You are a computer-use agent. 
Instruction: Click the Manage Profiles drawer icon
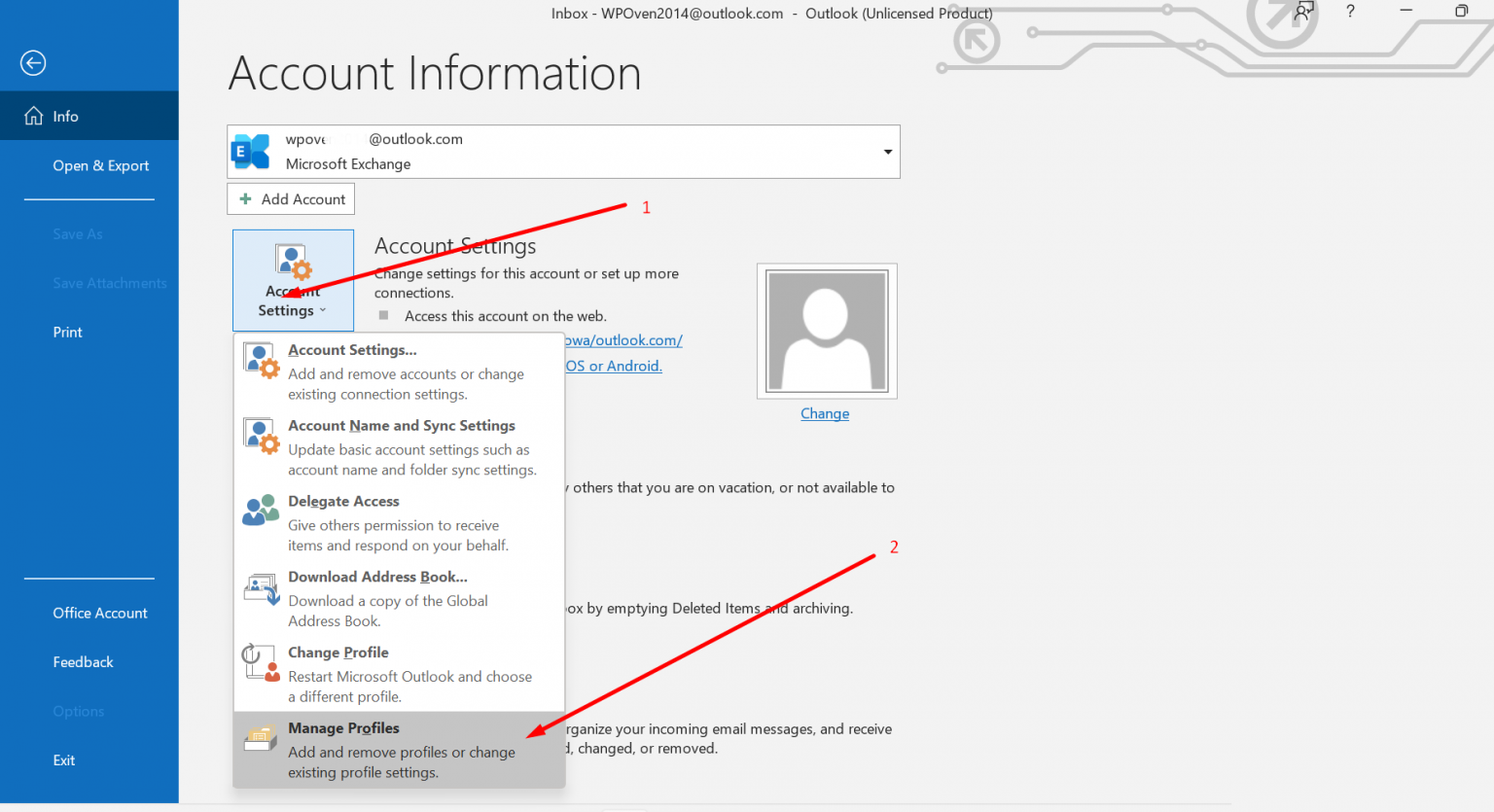[x=260, y=738]
